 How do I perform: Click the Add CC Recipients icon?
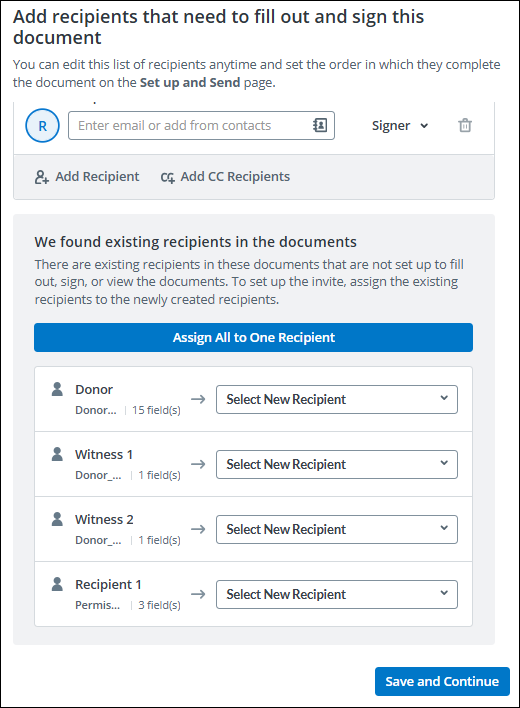coord(167,177)
